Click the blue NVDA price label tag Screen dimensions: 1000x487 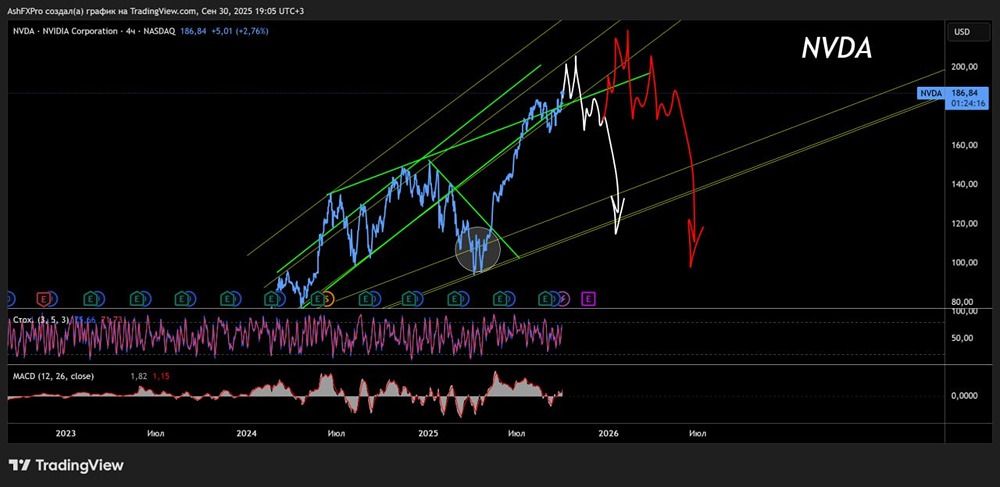(930, 94)
